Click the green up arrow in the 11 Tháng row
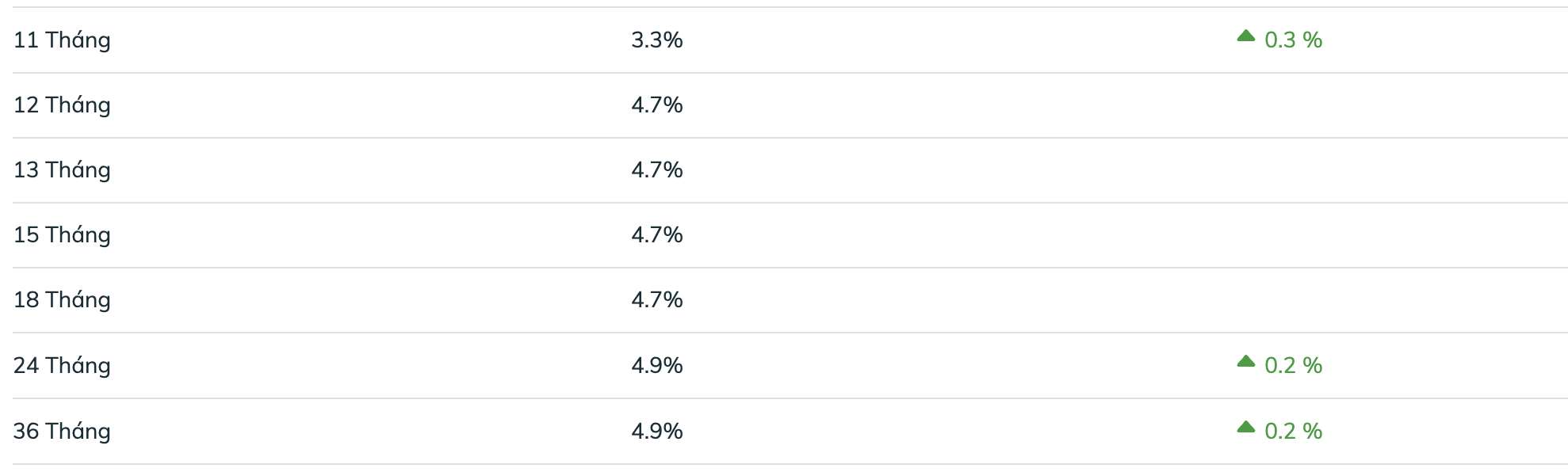Image resolution: width=1568 pixels, height=472 pixels. [1245, 36]
